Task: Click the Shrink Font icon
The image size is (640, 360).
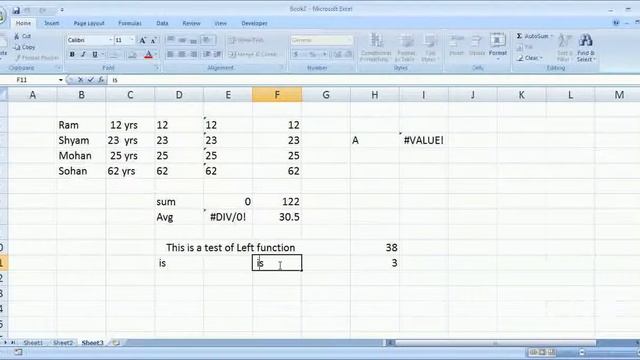Action: pos(153,40)
